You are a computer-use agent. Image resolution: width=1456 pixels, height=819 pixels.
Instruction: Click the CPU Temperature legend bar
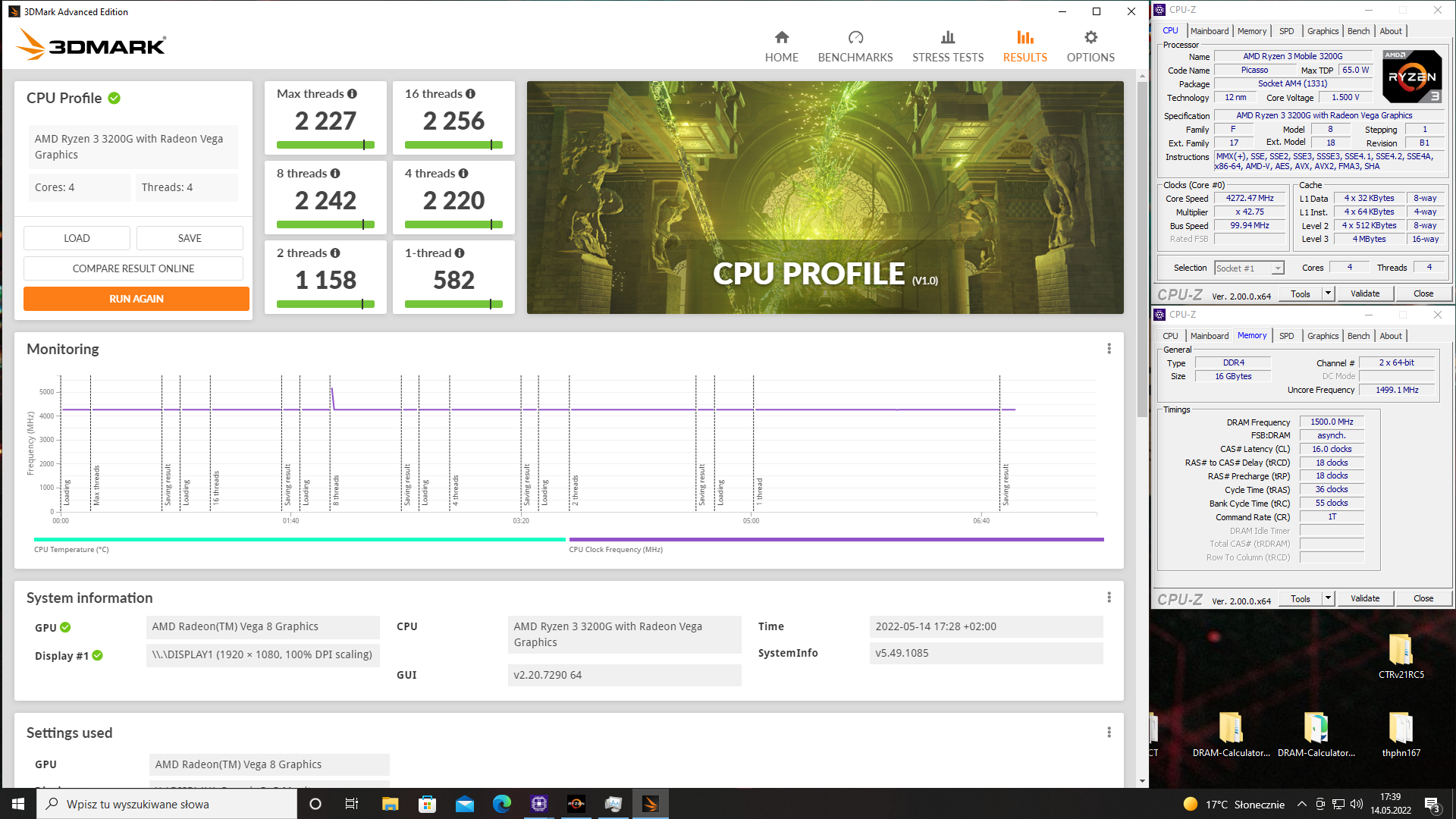pyautogui.click(x=300, y=539)
